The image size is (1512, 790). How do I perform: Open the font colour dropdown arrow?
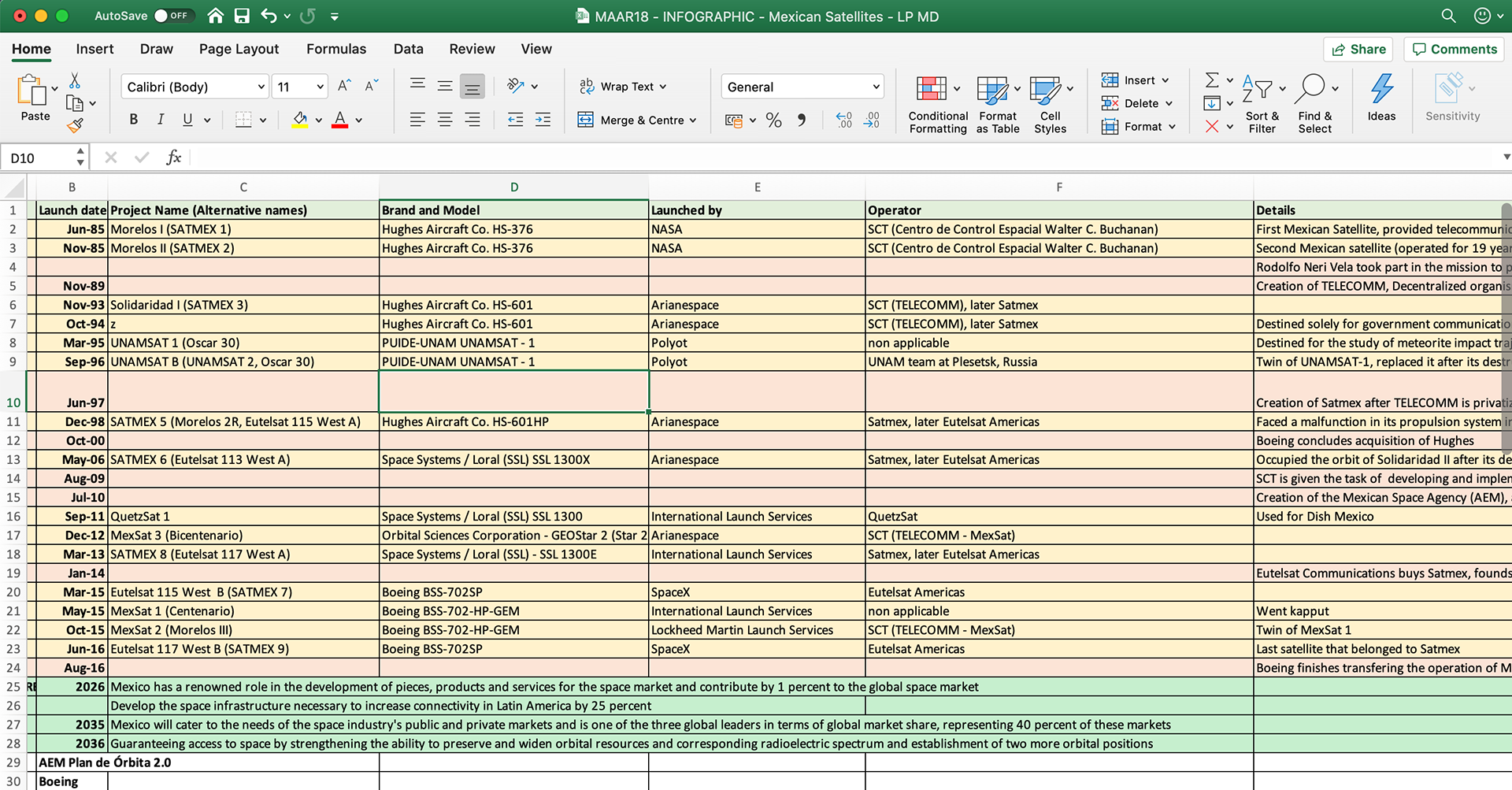359,121
